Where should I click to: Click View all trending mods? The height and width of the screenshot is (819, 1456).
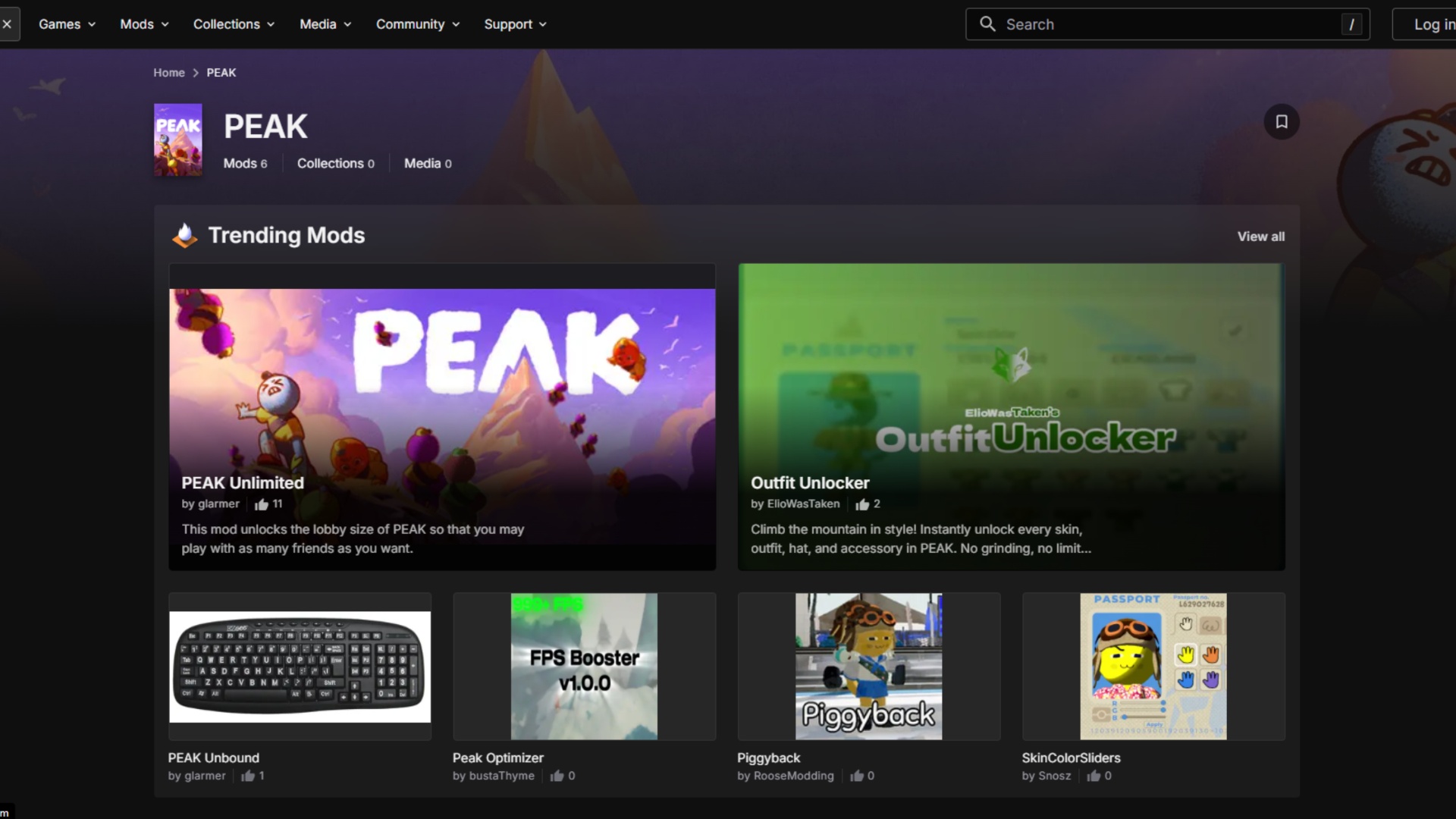pos(1261,237)
